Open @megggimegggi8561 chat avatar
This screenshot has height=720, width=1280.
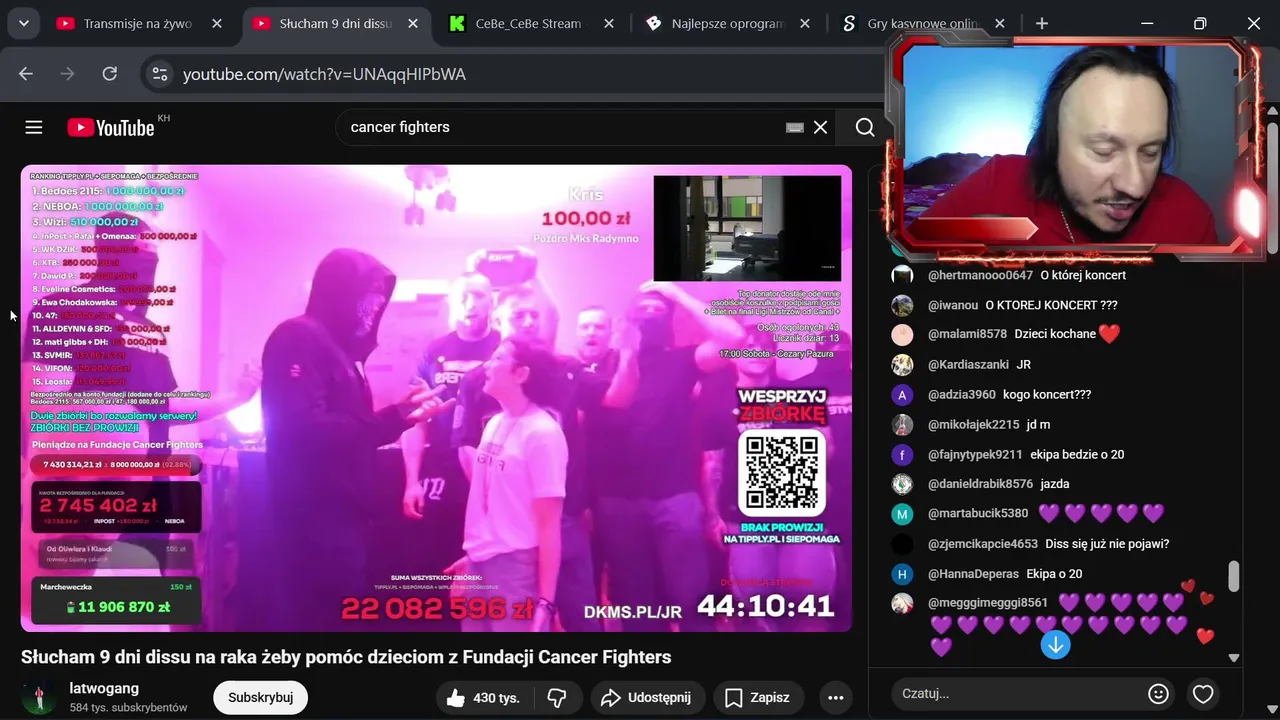pos(902,603)
